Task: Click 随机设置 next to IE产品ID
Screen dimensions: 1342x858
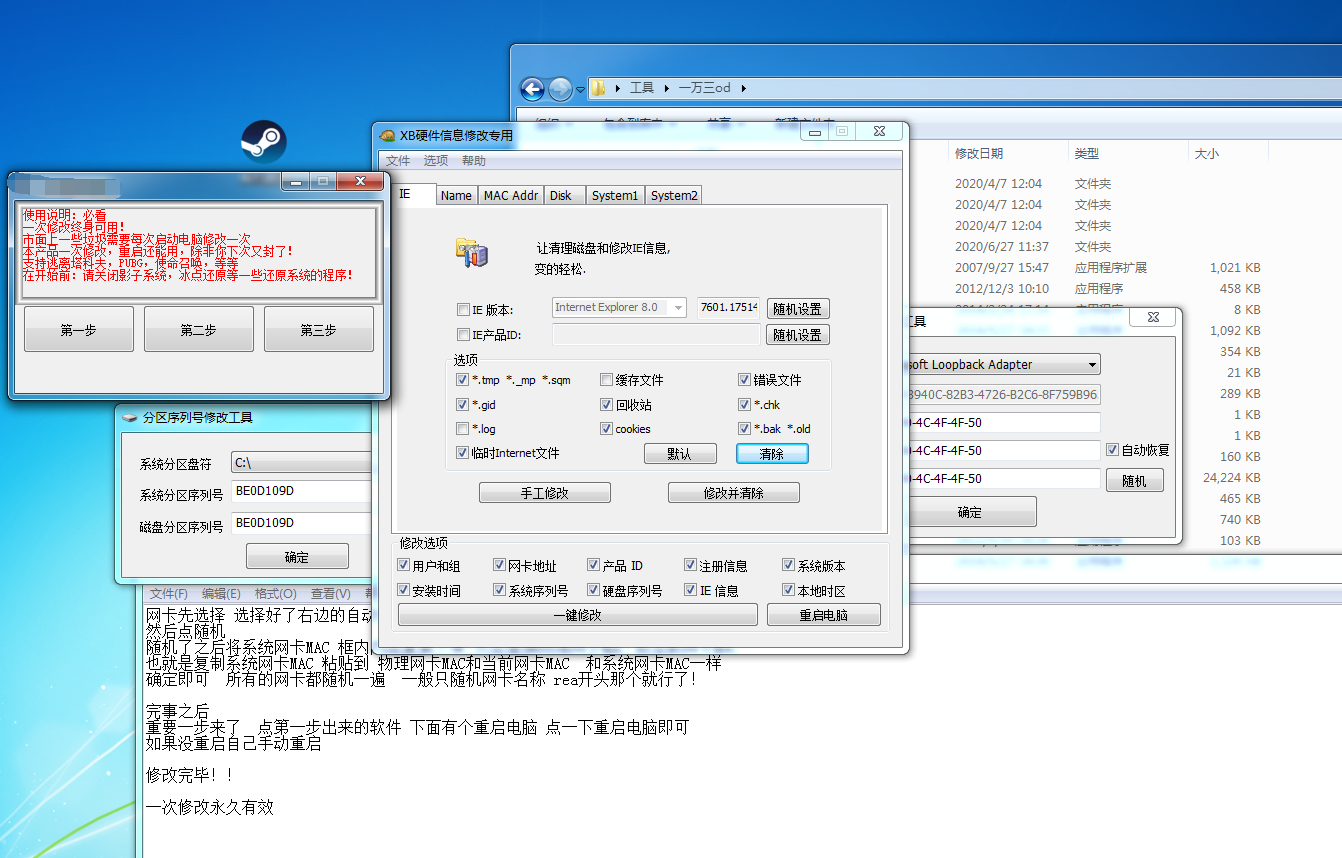Action: click(x=798, y=335)
